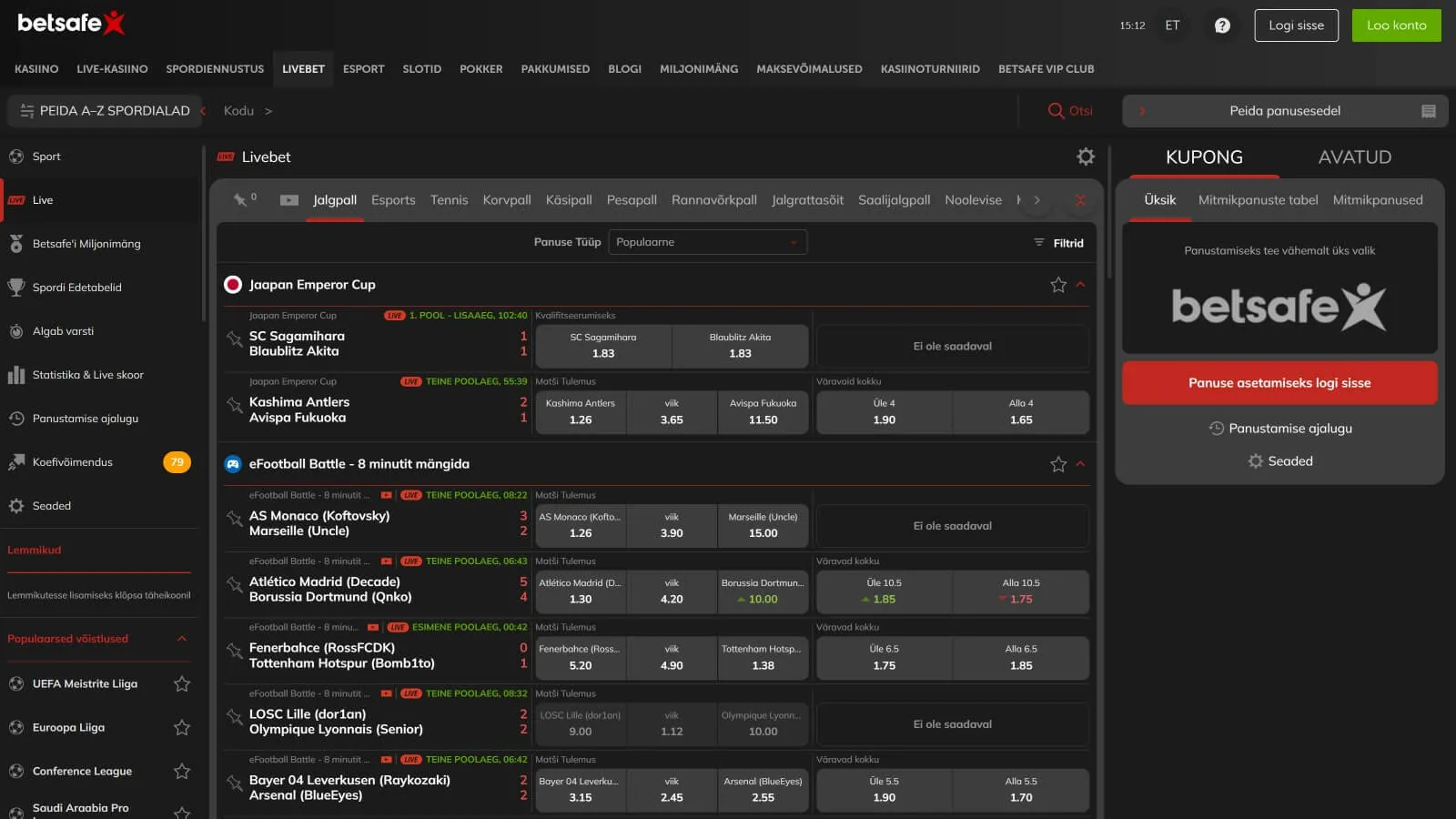Open the SPORDIENNUSTUS menu
Screen dimensions: 1456x819
[x=215, y=69]
